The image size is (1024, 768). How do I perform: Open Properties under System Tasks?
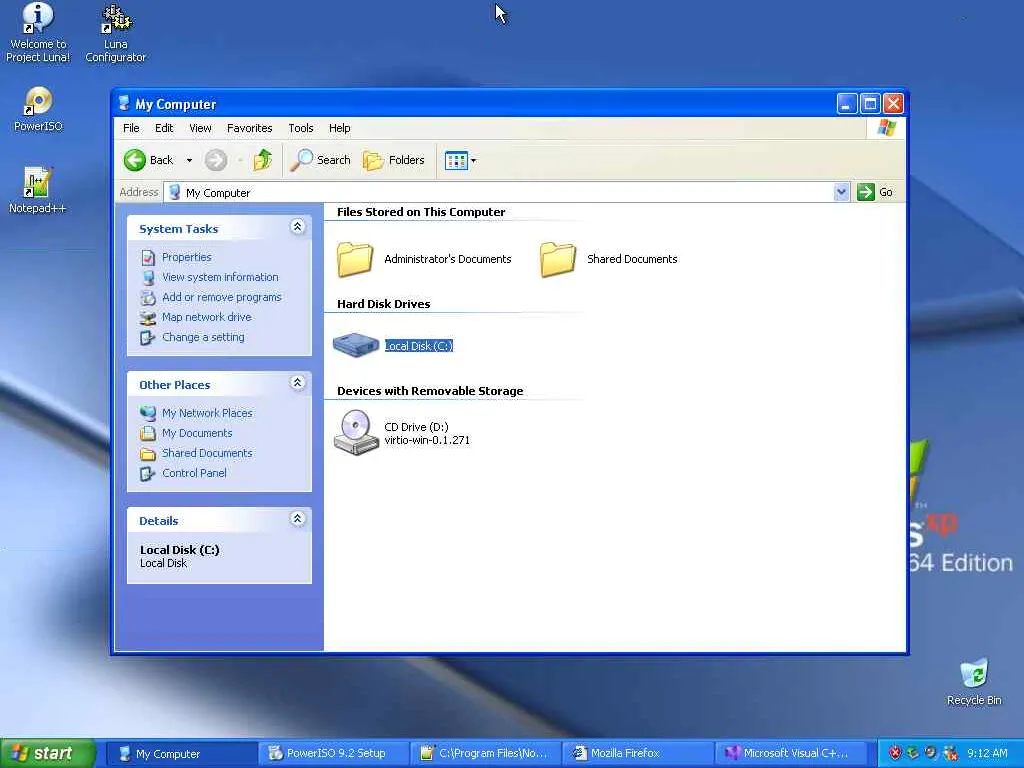[x=187, y=257]
